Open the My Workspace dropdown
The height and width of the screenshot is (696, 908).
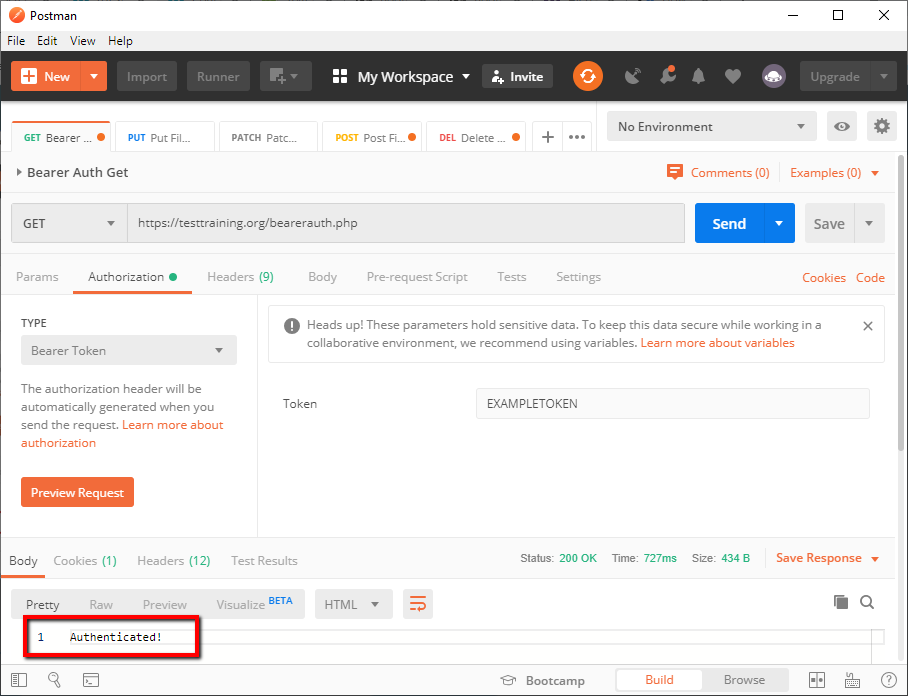413,76
